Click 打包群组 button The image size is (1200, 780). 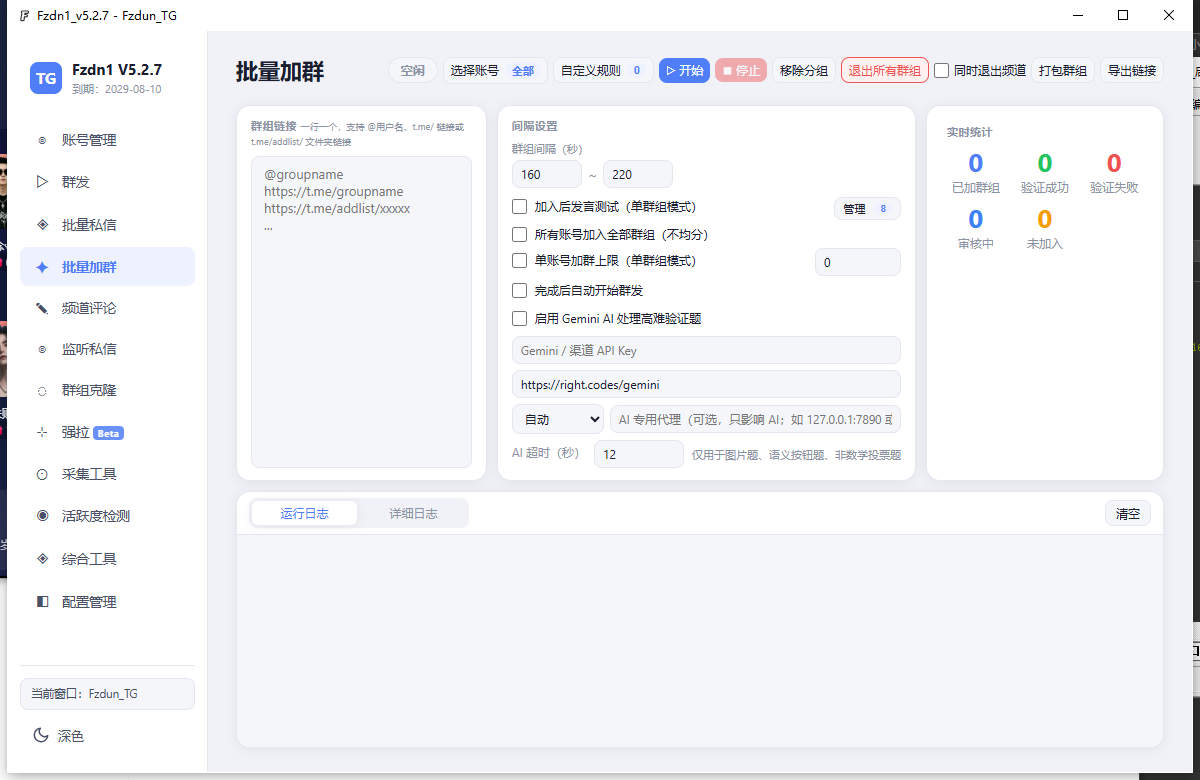(x=1063, y=71)
